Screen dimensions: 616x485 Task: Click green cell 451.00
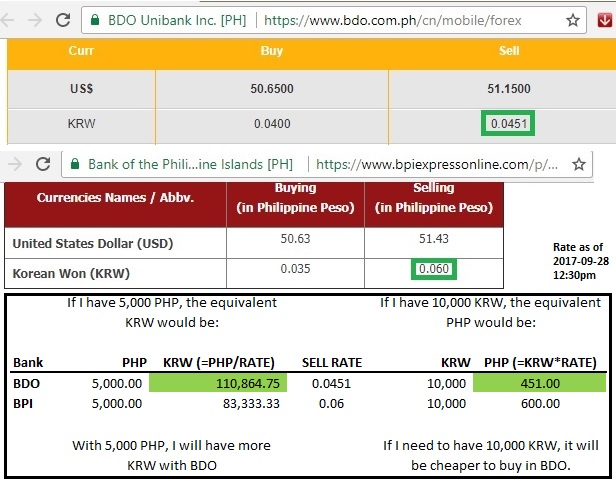[539, 383]
